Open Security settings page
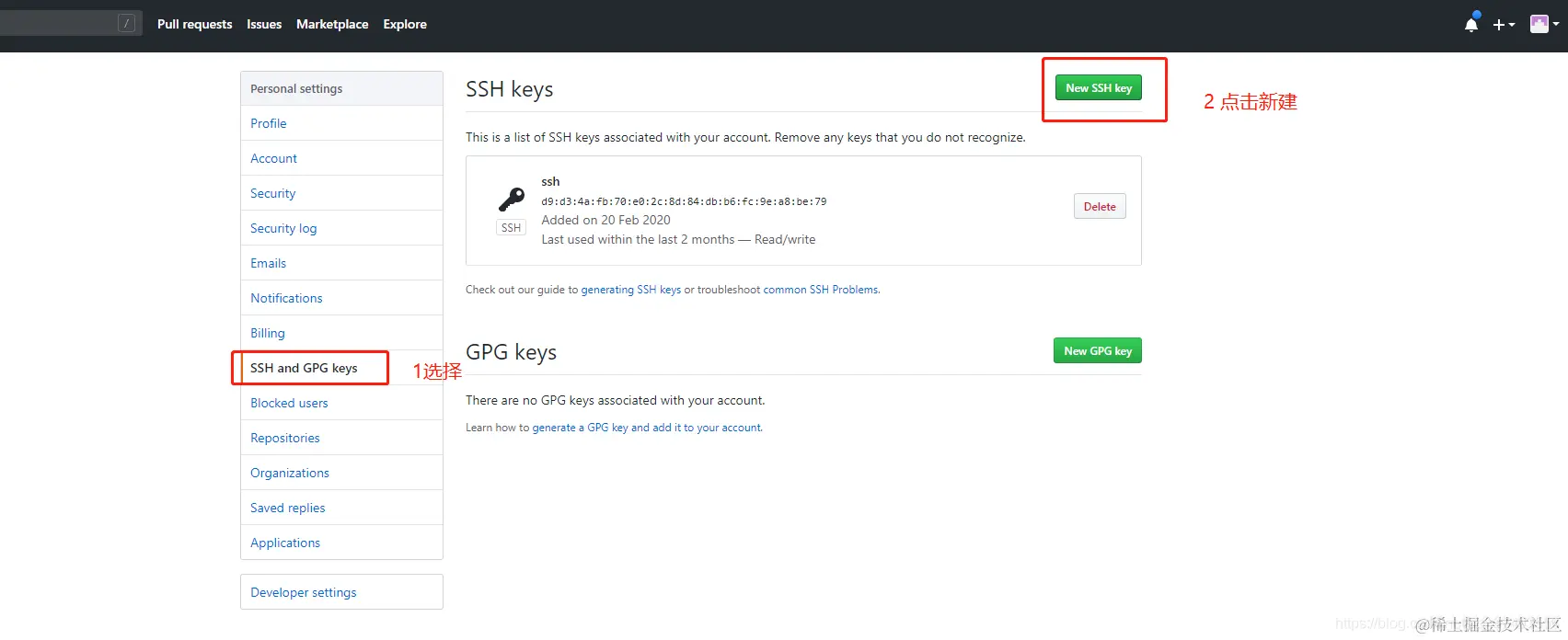1568x640 pixels. point(341,193)
